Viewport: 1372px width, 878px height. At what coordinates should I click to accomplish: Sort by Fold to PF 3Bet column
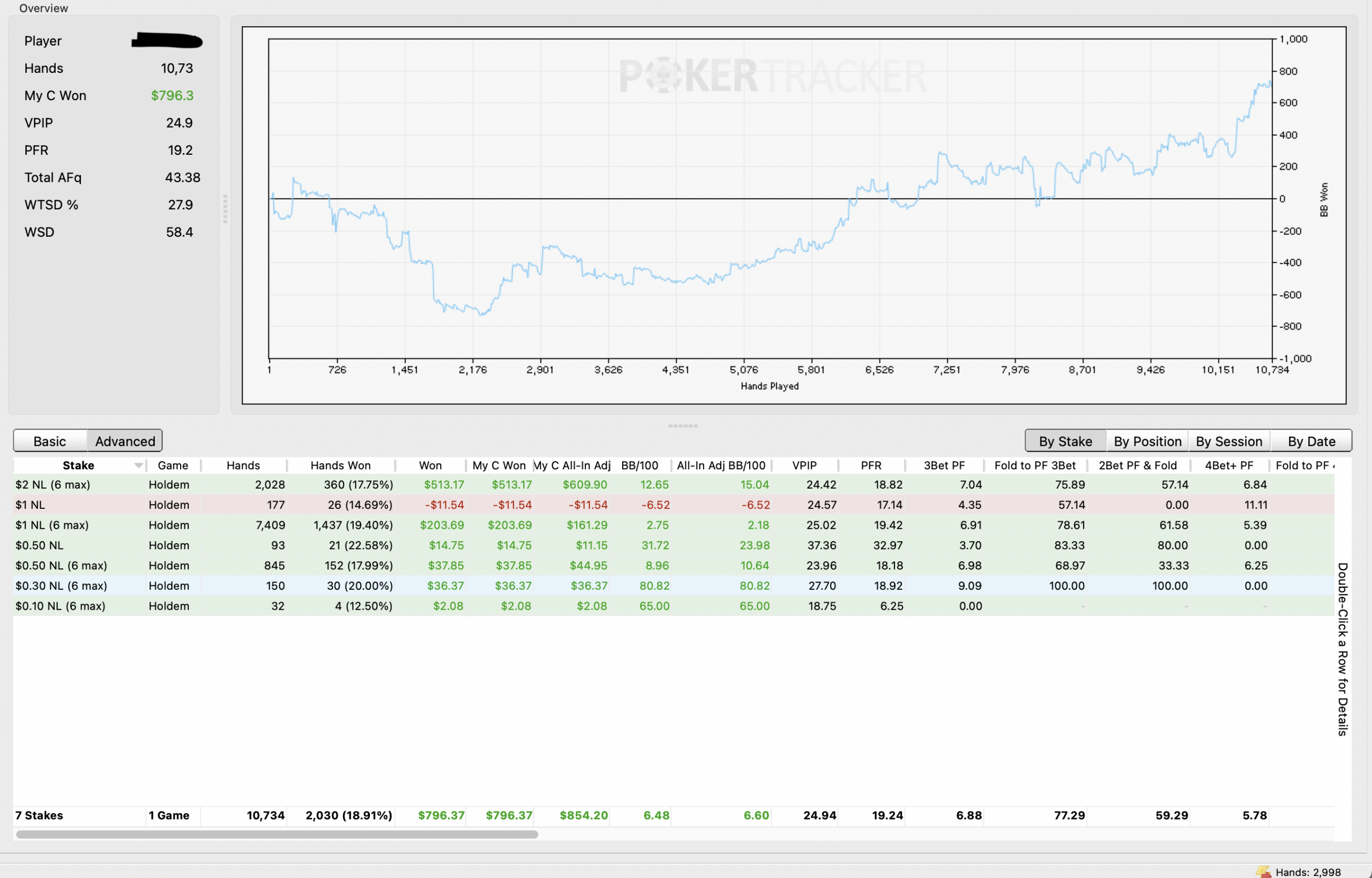point(1034,466)
